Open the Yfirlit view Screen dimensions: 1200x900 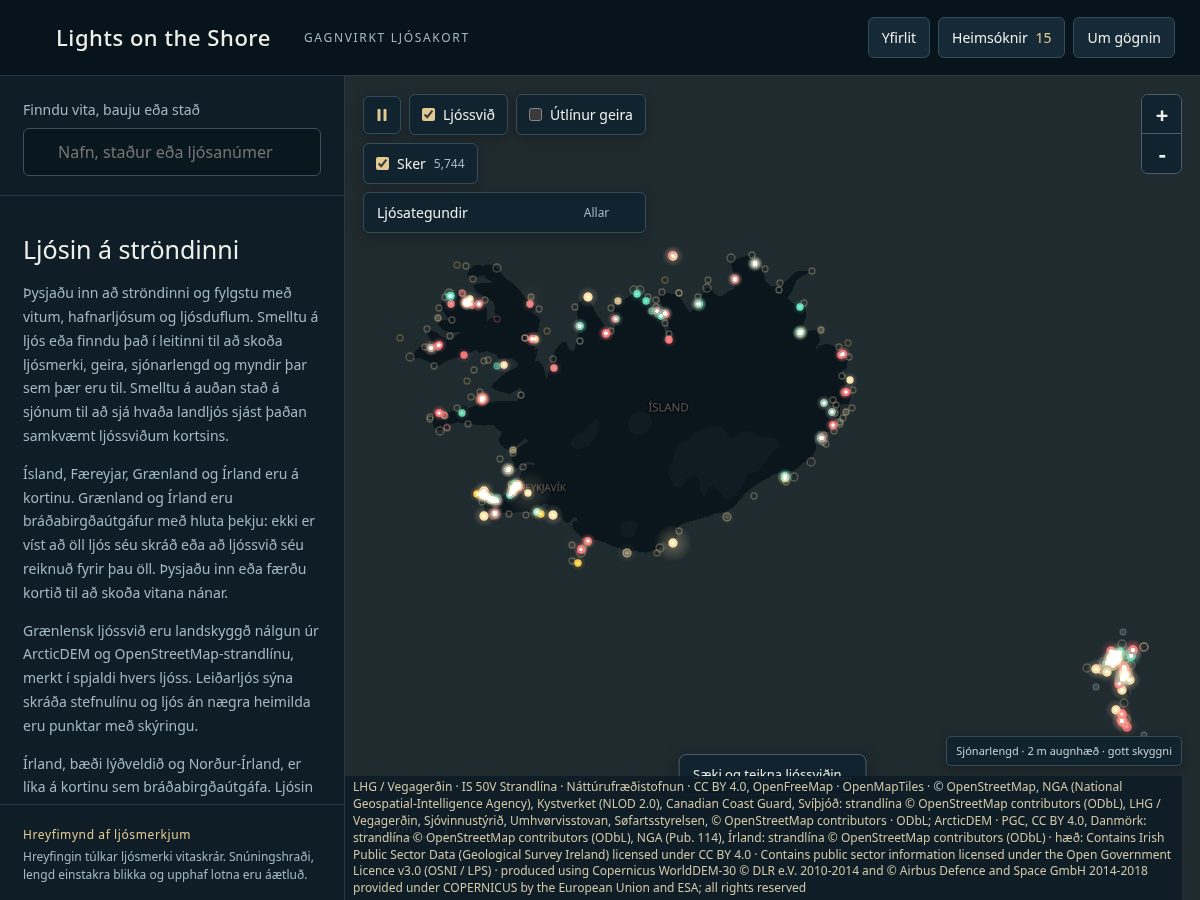point(899,38)
